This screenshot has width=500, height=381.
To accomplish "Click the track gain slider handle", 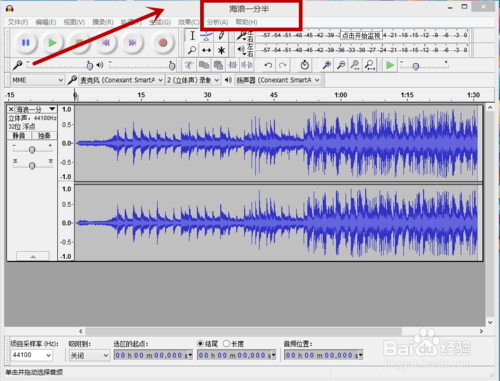I will click(x=32, y=150).
